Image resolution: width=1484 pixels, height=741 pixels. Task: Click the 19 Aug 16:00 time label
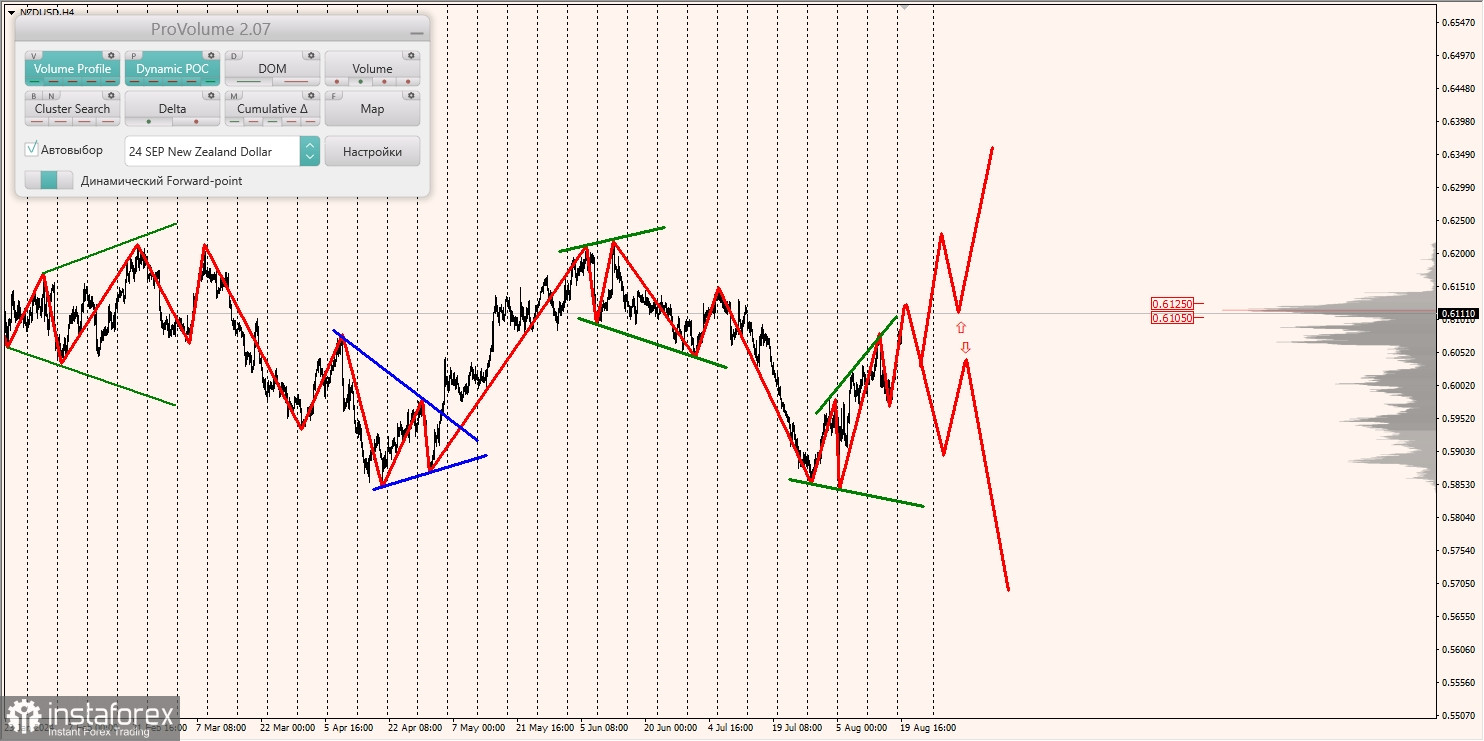[x=927, y=728]
